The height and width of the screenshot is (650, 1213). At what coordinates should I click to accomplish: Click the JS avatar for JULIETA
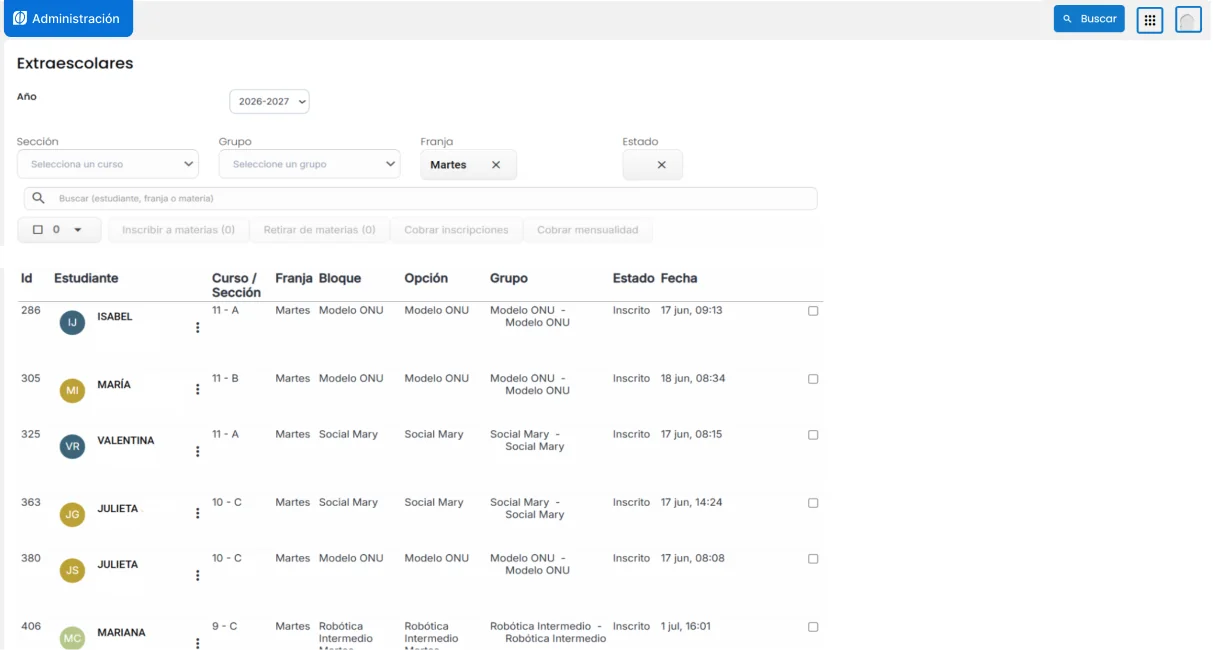click(72, 570)
